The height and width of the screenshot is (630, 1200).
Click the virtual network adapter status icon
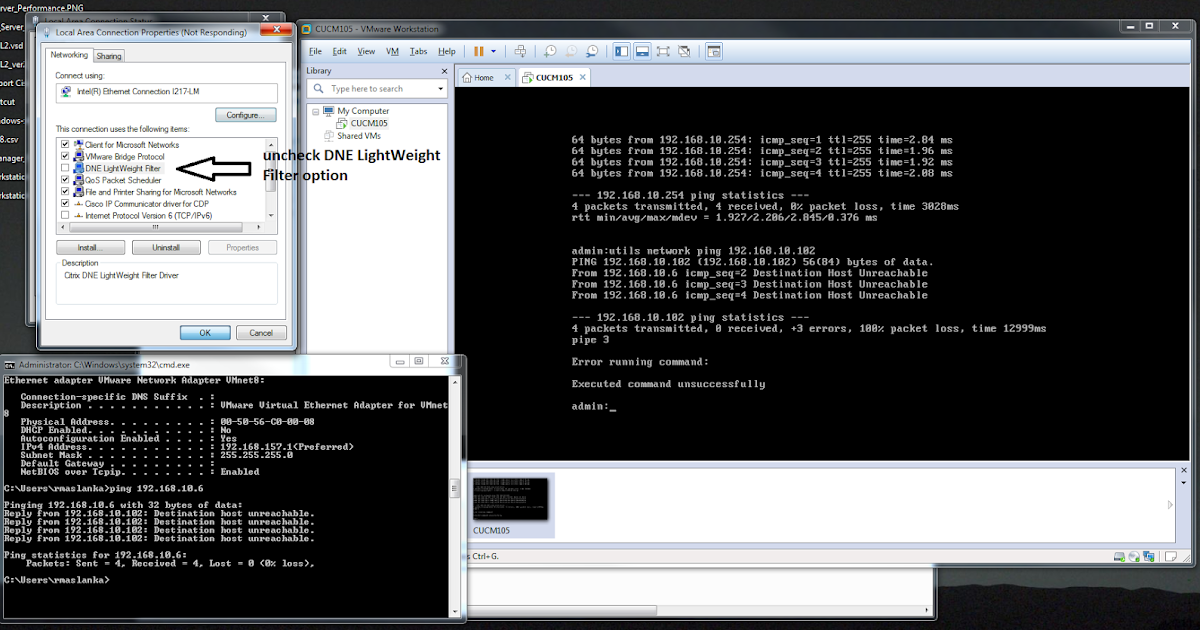coord(1148,556)
